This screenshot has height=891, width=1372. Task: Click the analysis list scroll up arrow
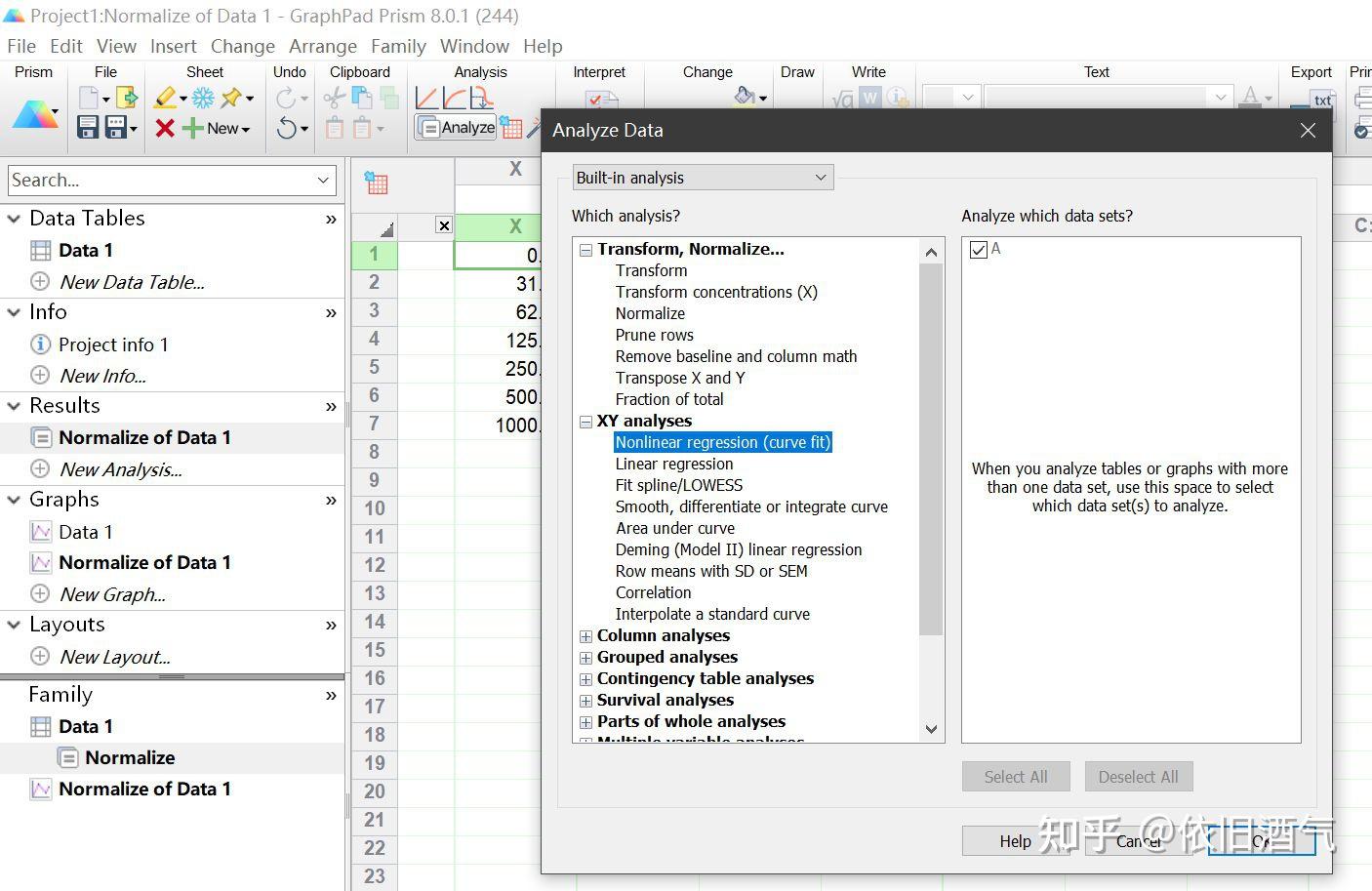(x=931, y=252)
